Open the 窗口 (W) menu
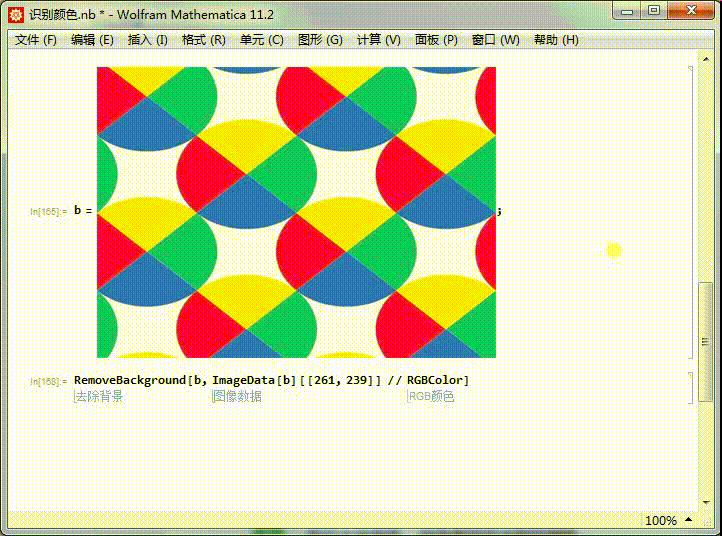Image resolution: width=722 pixels, height=536 pixels. tap(495, 40)
